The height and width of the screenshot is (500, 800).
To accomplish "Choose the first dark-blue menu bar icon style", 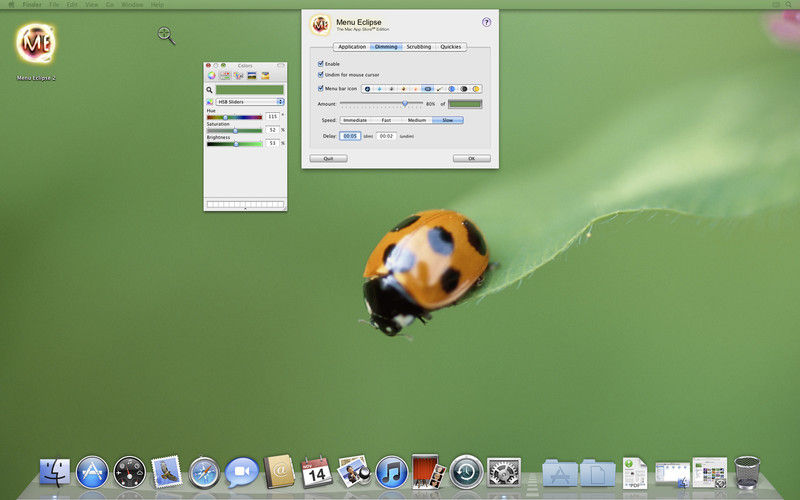I will (367, 89).
